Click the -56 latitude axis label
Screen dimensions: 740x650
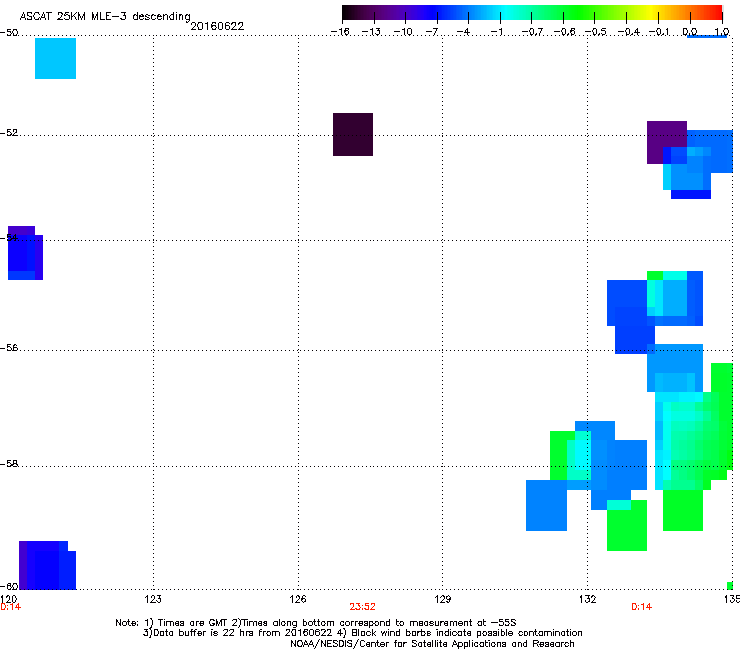tap(9, 348)
